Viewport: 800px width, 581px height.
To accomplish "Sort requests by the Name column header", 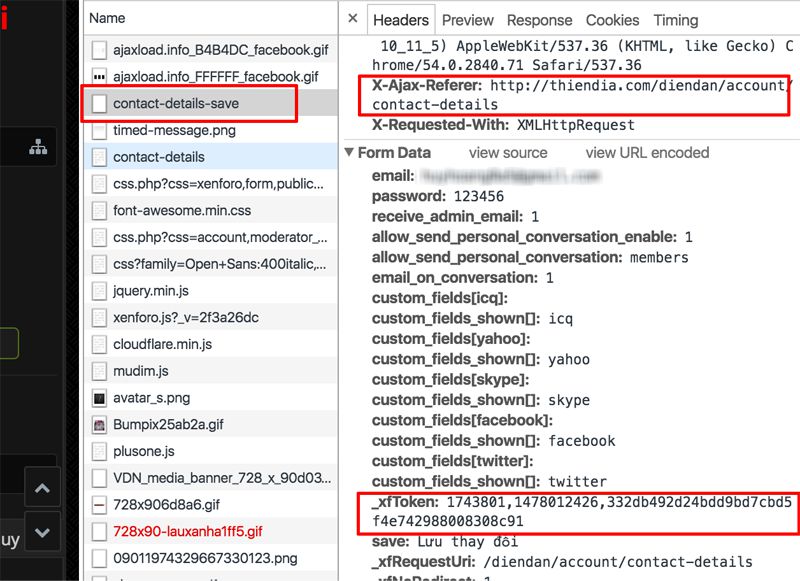I will [x=107, y=18].
